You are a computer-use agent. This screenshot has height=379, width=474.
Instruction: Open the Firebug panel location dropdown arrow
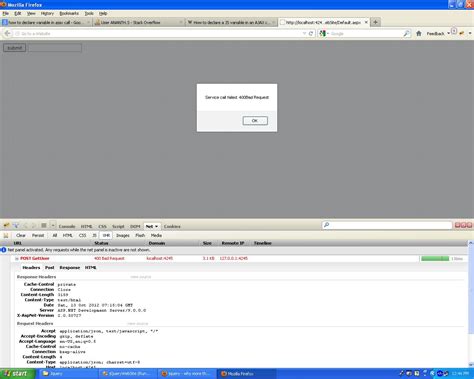click(x=53, y=226)
